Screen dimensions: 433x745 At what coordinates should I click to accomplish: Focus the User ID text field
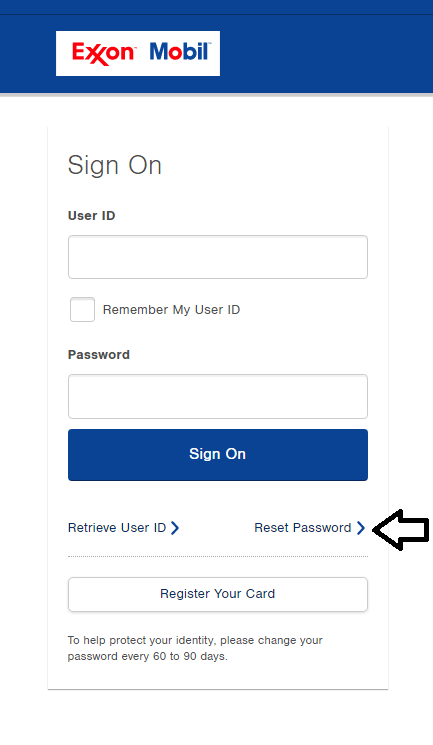[218, 257]
